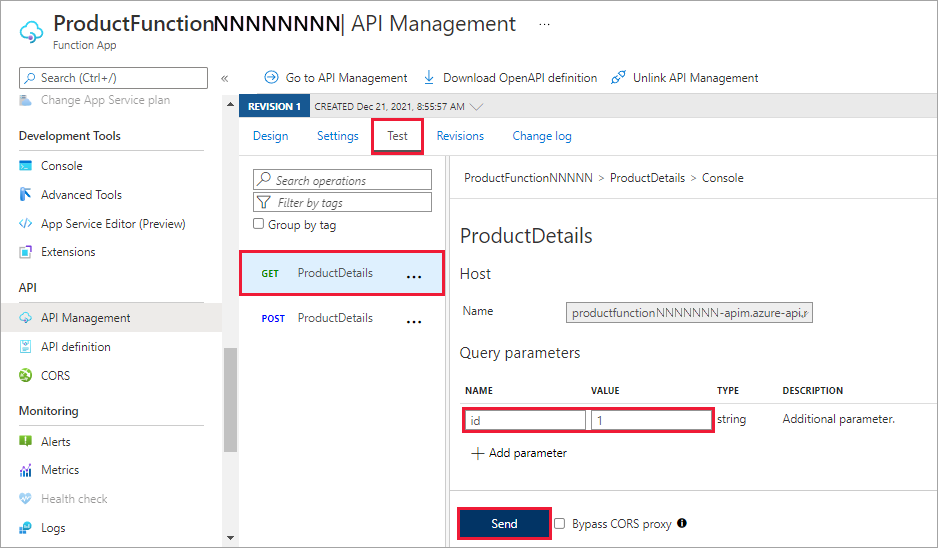Expand the revision created-date dropdown chevron

coord(477,106)
